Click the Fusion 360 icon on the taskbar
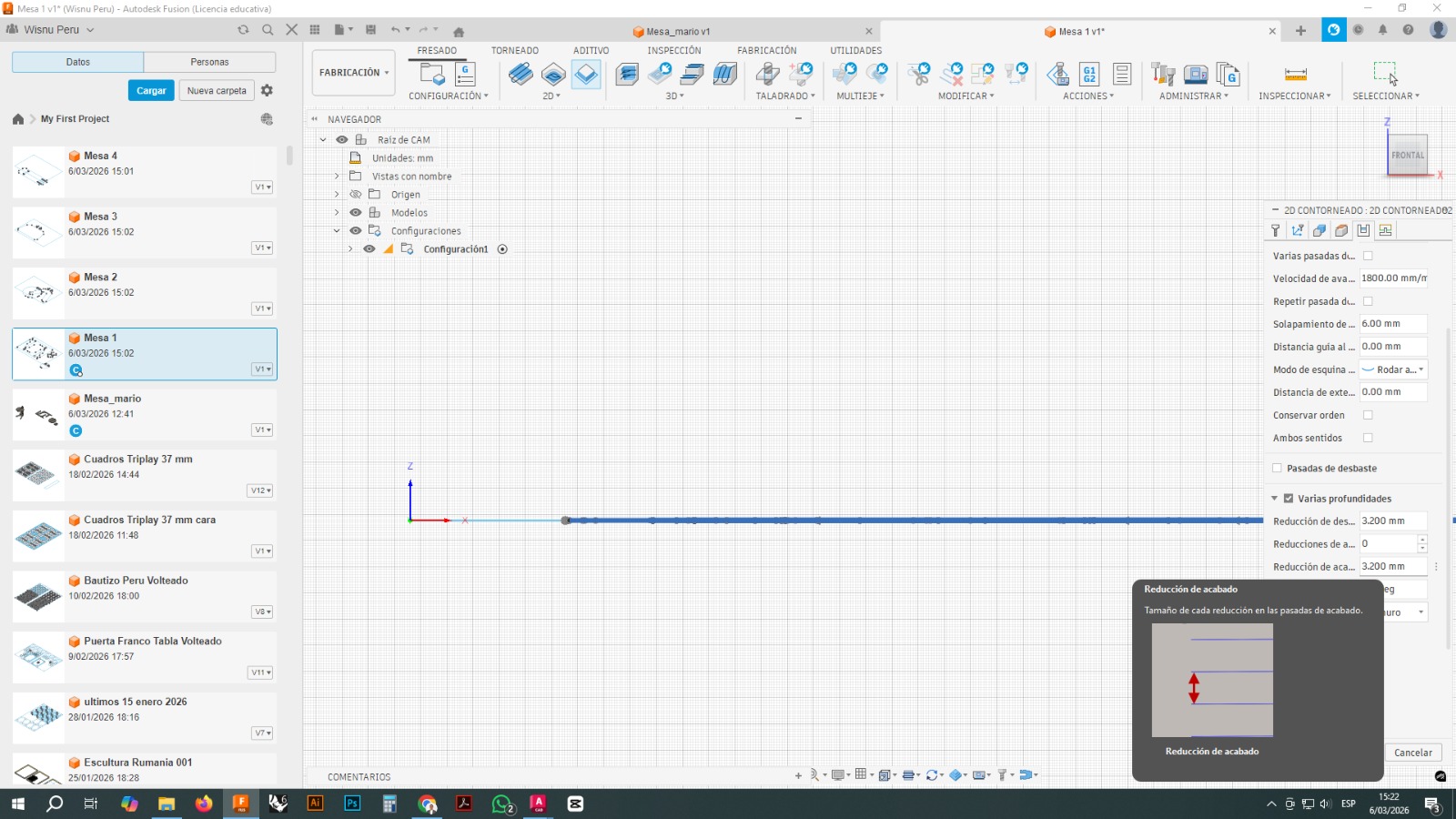 point(241,804)
